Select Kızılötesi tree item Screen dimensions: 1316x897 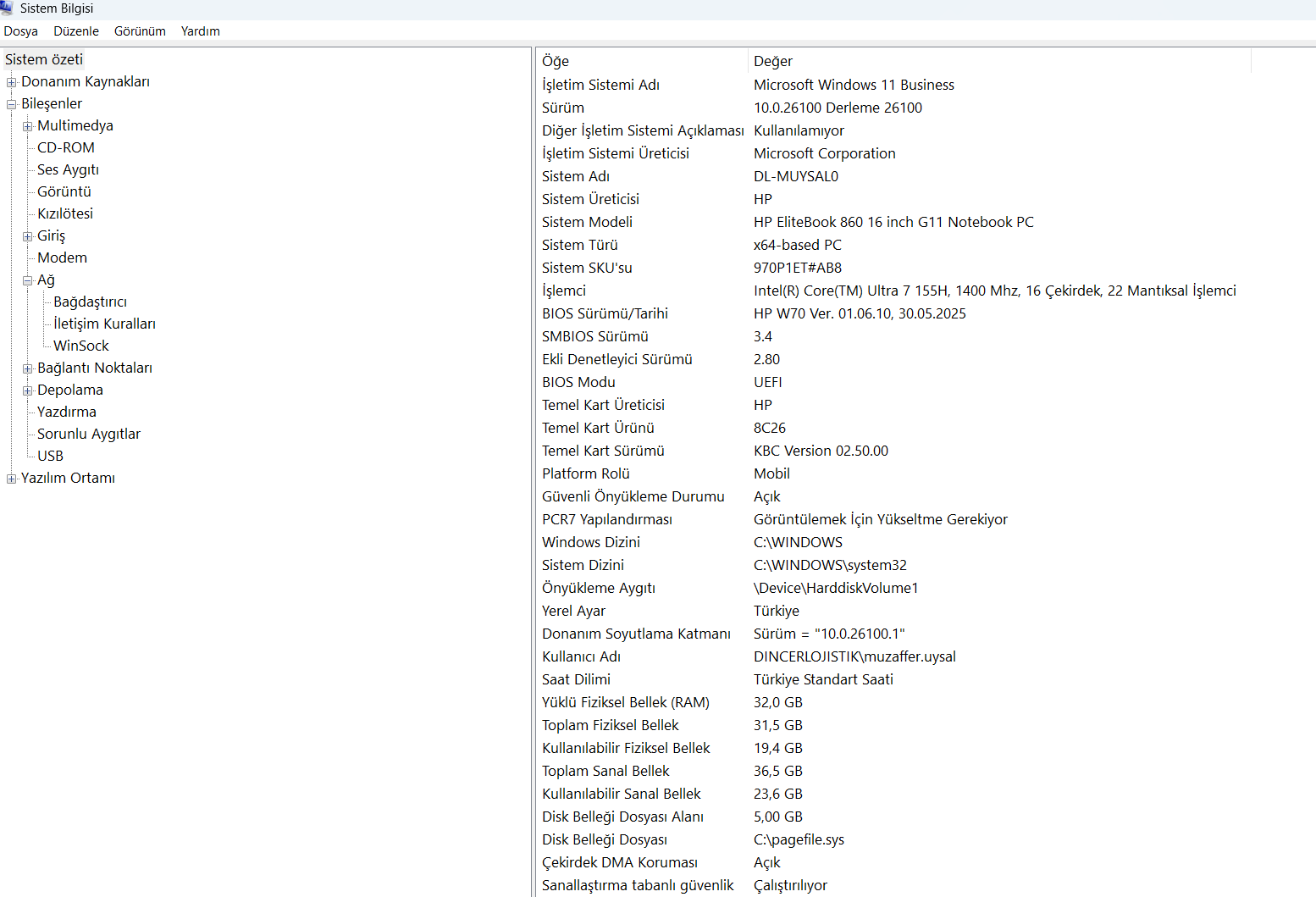point(65,213)
